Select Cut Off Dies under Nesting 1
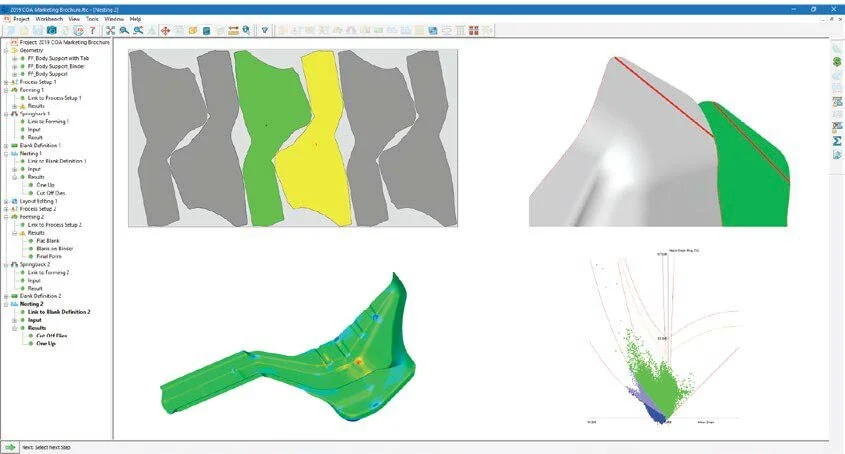Viewport: 845px width, 454px height. [51, 193]
